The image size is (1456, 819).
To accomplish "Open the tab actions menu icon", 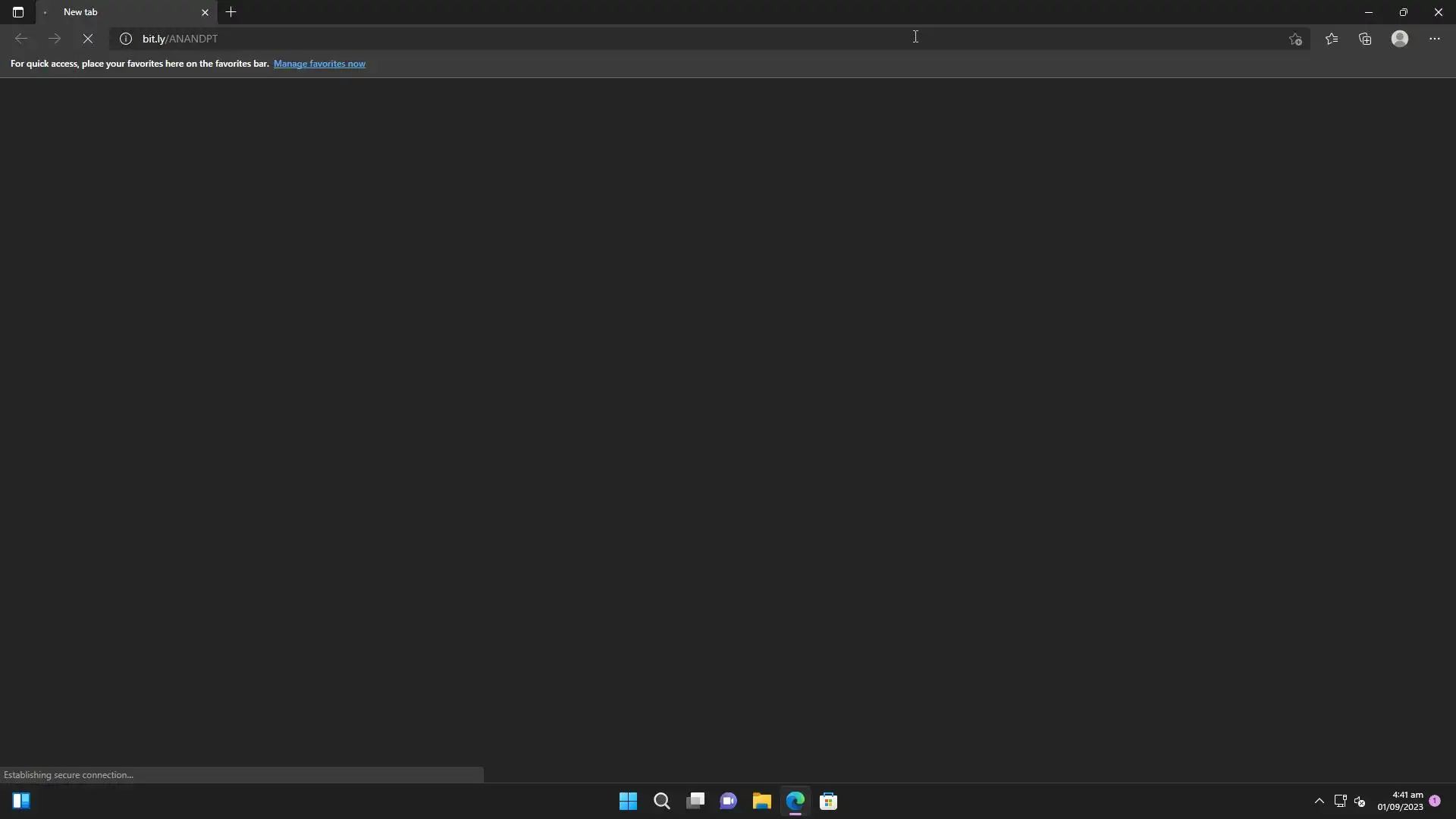I will click(18, 12).
